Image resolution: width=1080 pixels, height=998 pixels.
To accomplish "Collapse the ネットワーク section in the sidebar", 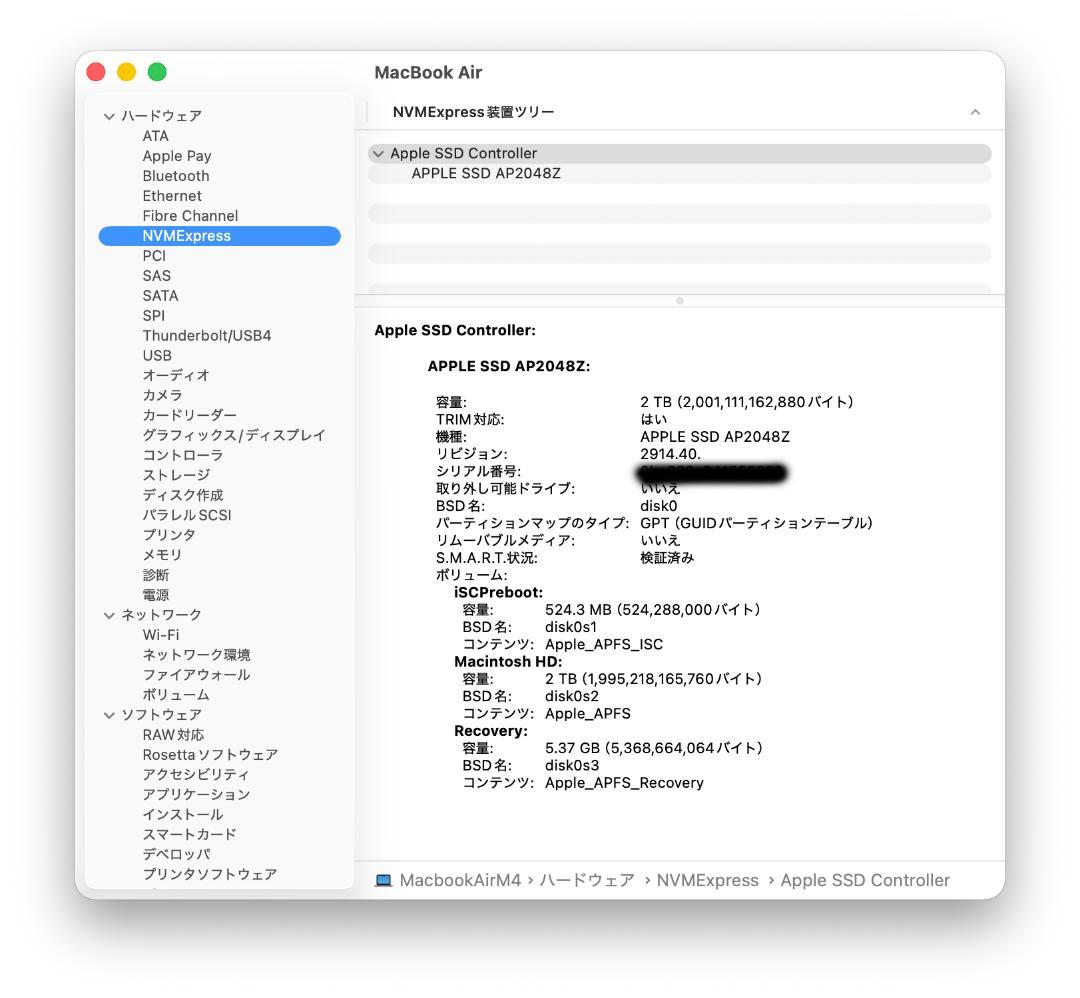I will tap(108, 615).
